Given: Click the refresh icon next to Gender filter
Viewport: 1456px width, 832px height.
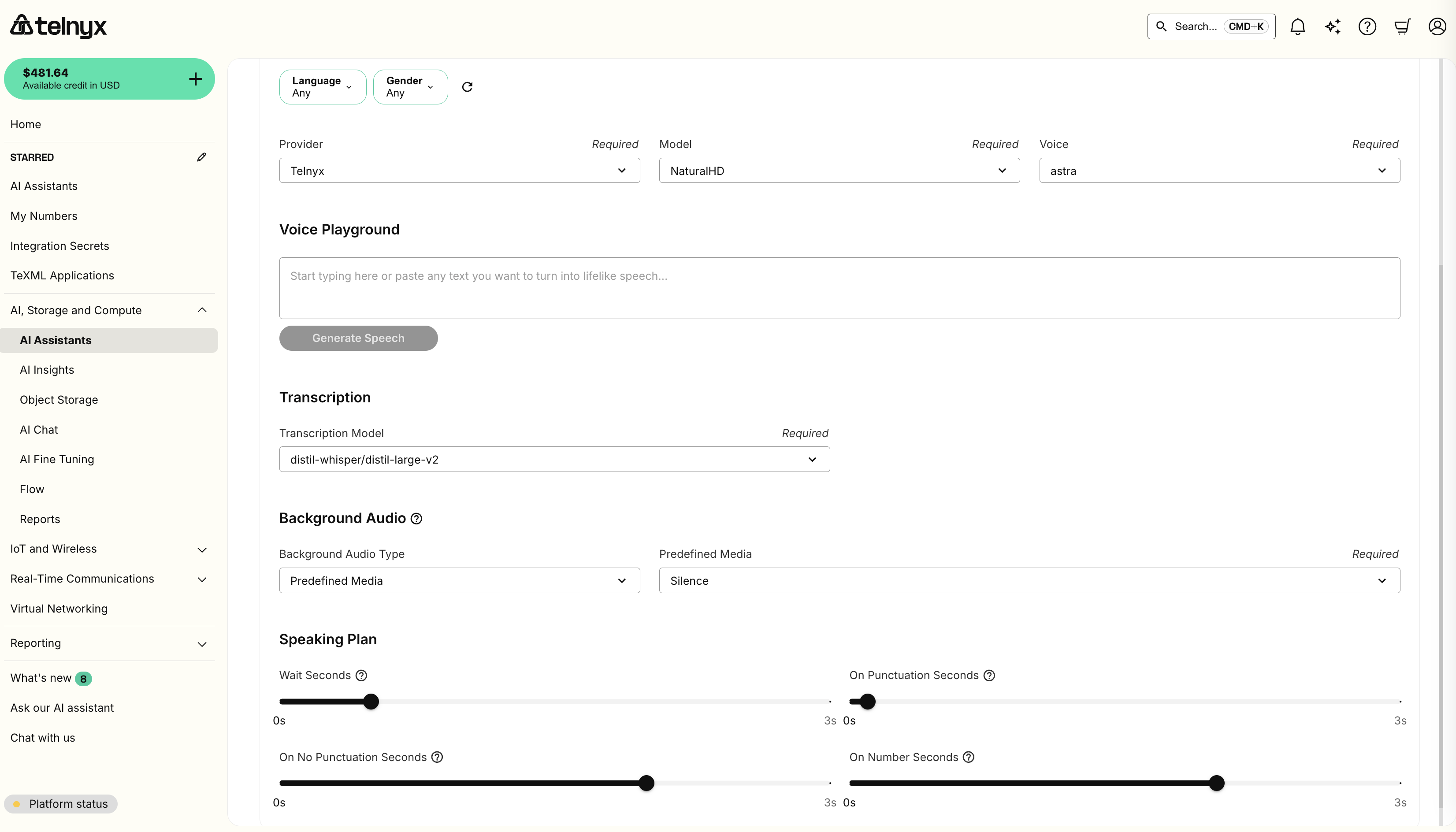Looking at the screenshot, I should pos(468,87).
